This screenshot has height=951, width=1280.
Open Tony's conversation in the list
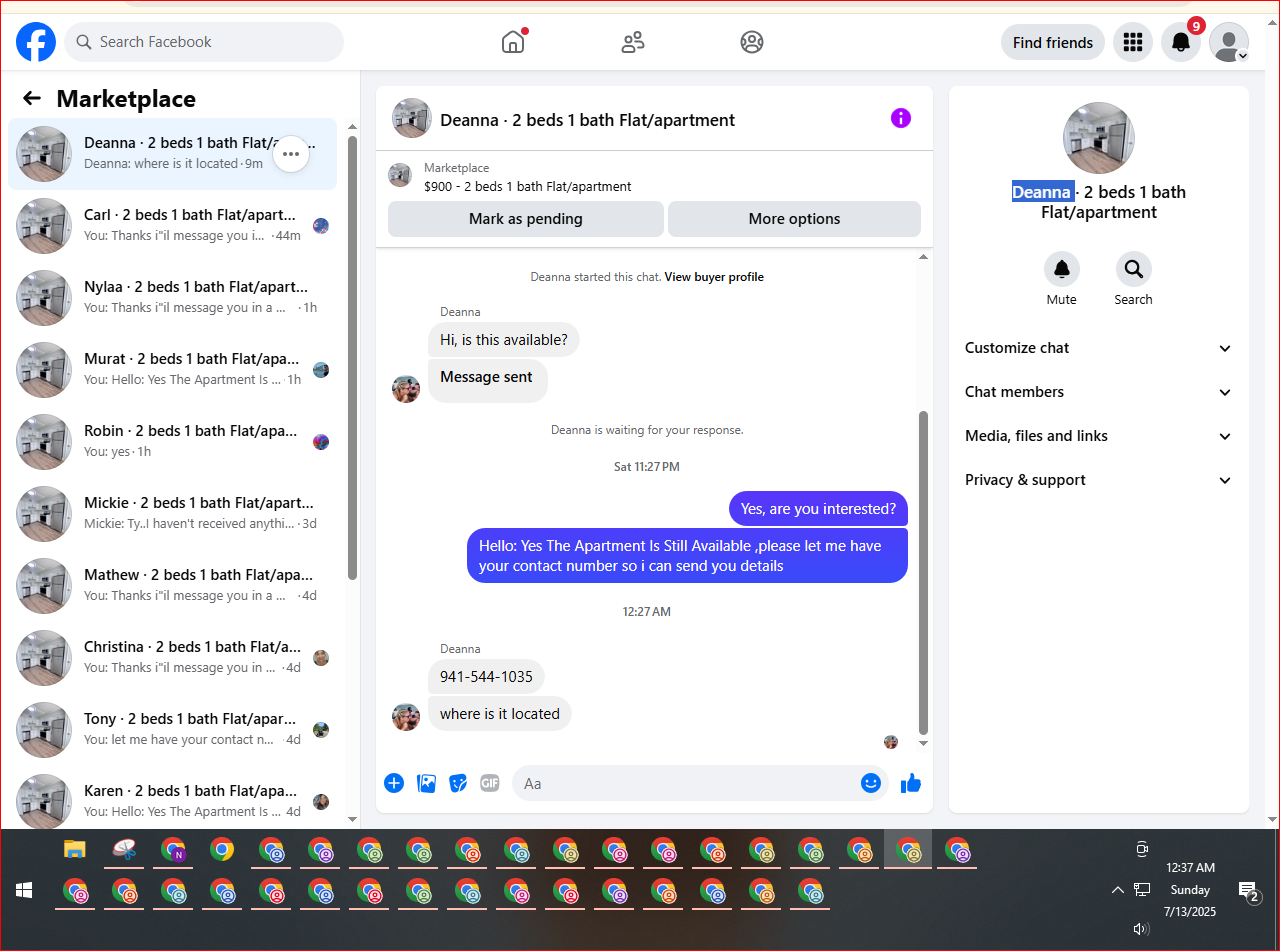click(x=172, y=729)
